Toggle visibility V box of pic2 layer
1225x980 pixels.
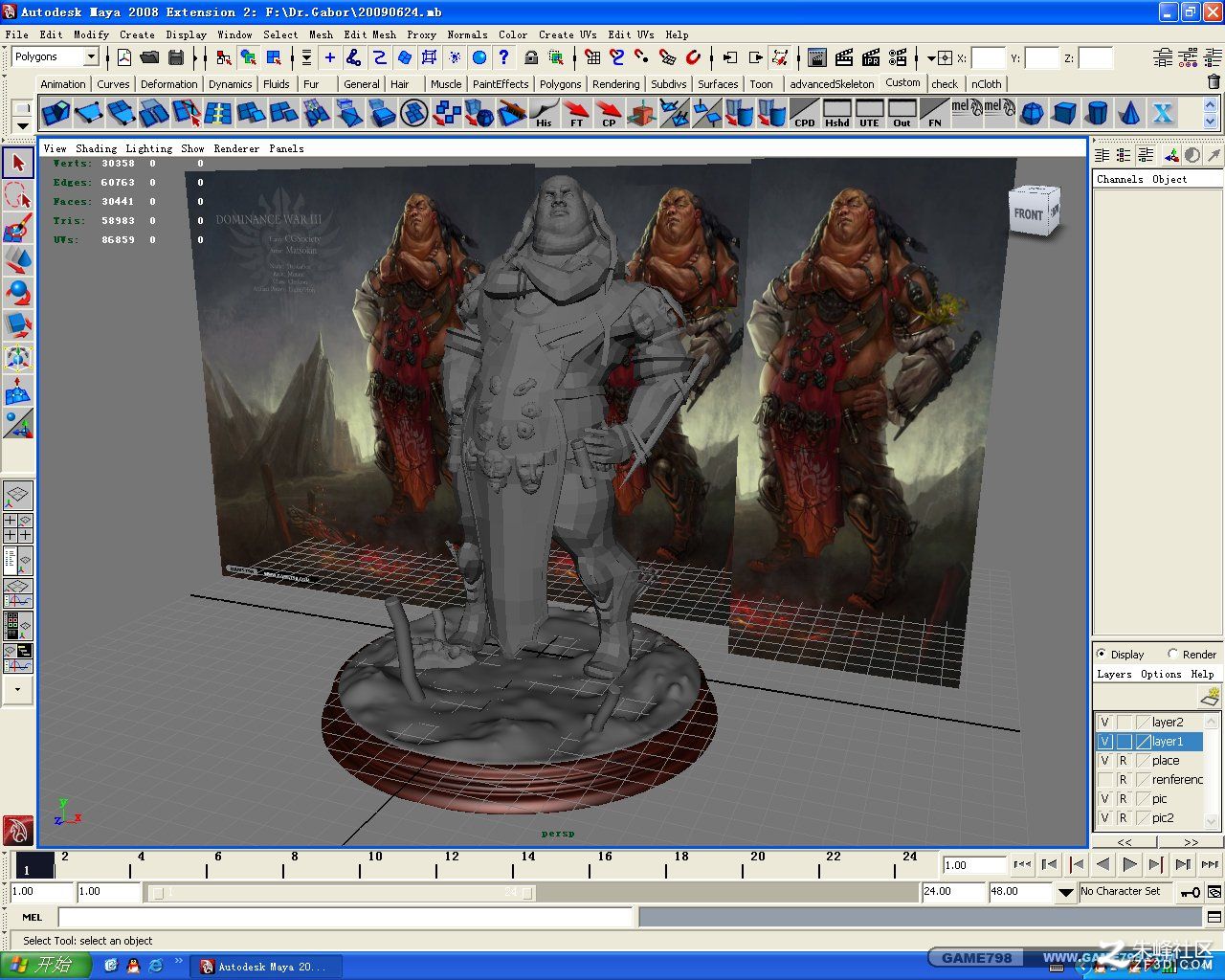click(x=1105, y=818)
